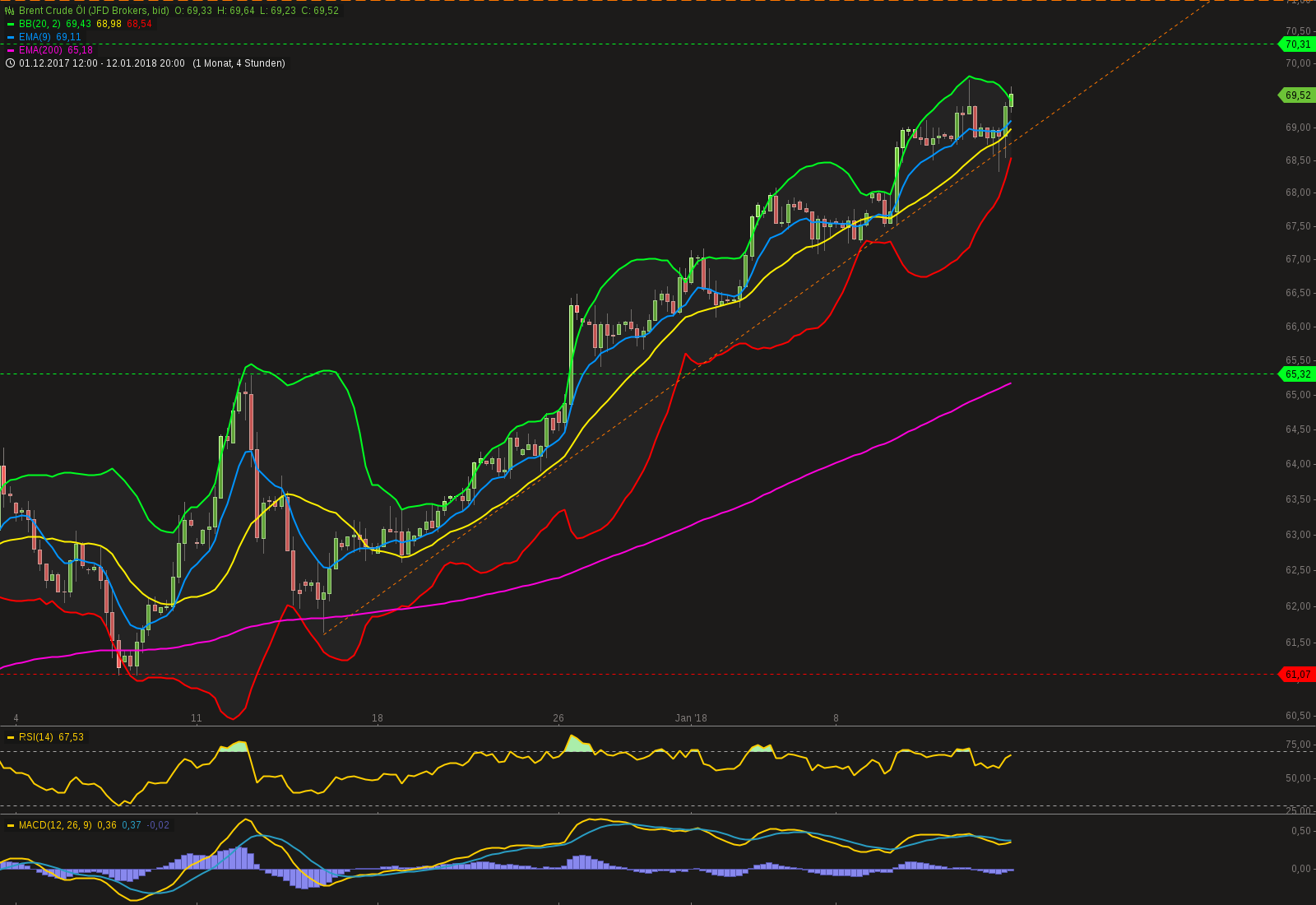The image size is (1316, 905).
Task: Select the 'MACD(12, 26, 9)' indicator label
Action: click(x=55, y=825)
